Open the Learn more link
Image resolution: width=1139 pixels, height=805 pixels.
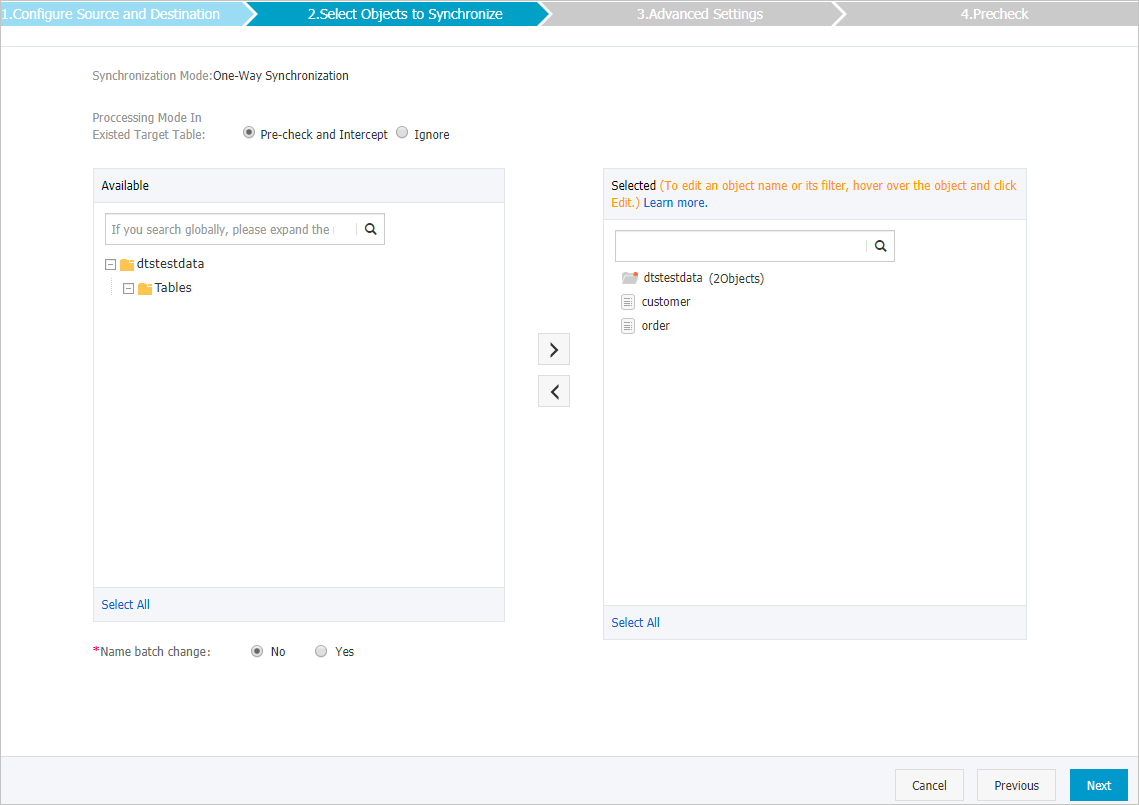coord(676,203)
